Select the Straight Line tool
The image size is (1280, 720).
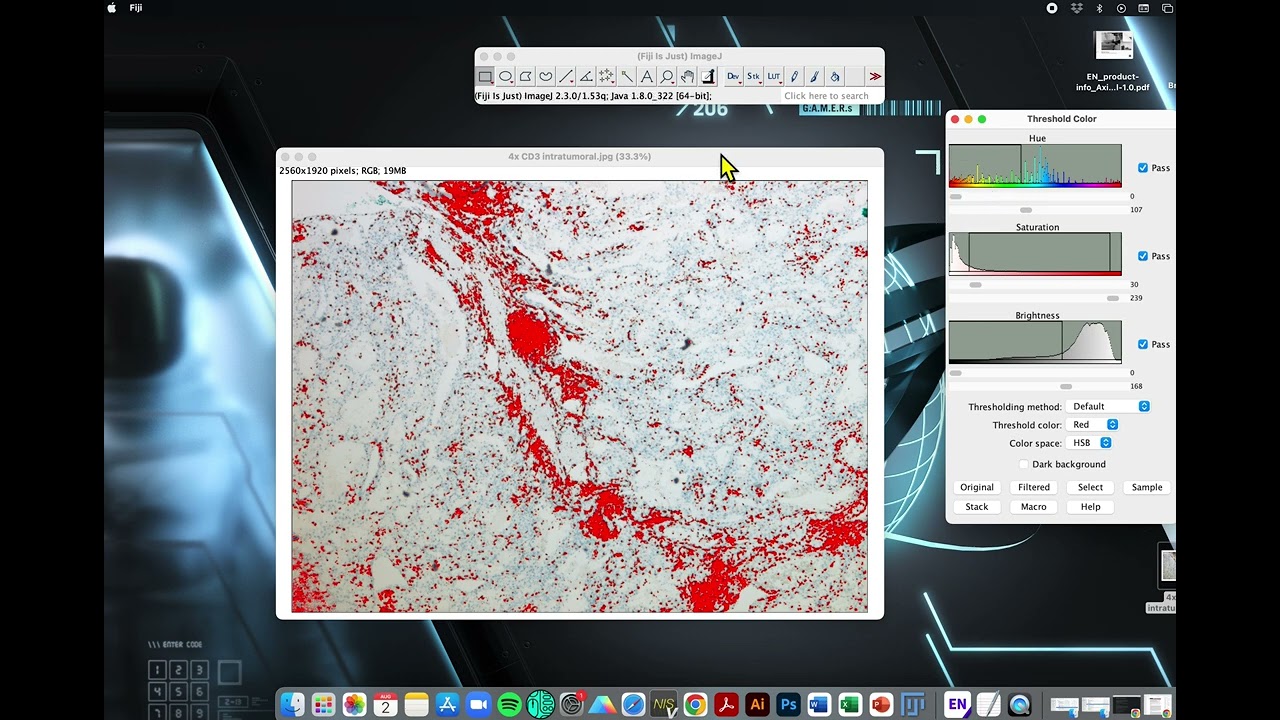566,76
